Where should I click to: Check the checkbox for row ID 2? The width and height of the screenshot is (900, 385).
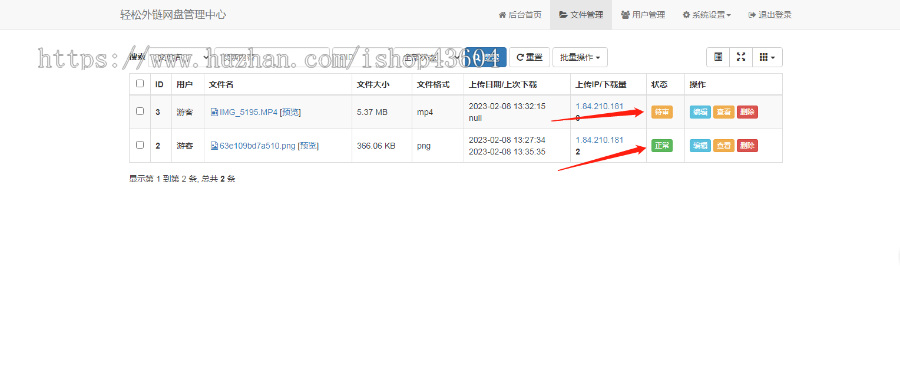pos(140,145)
